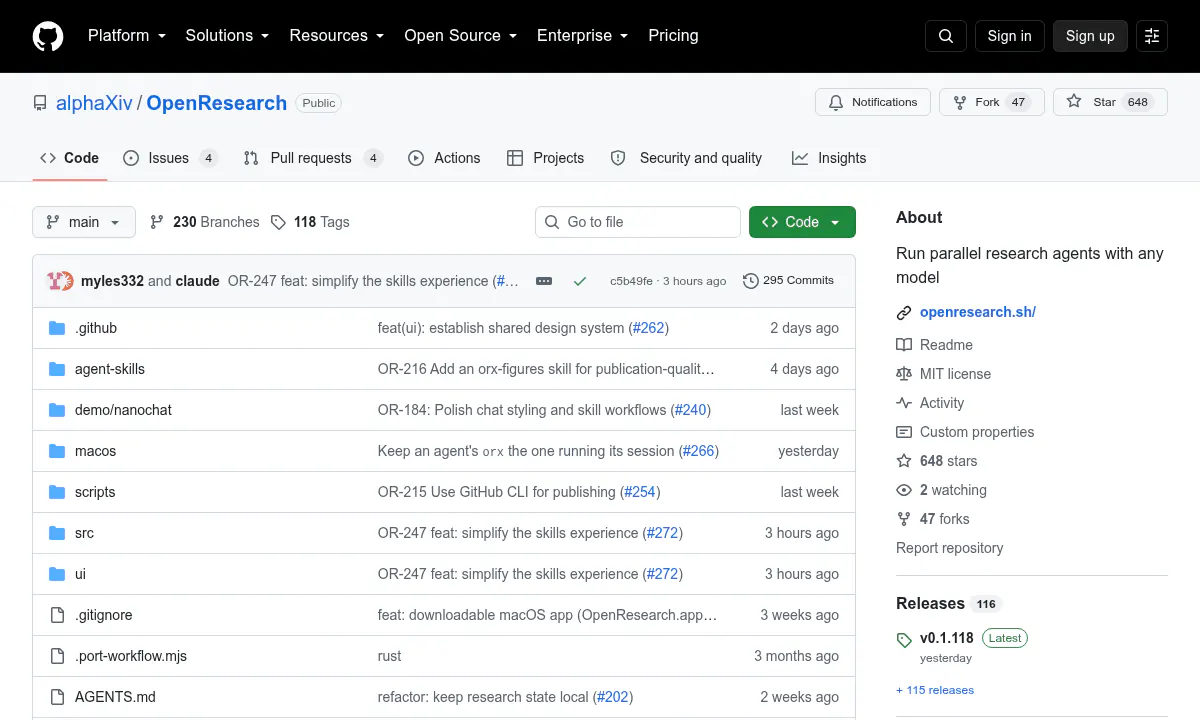
Task: Expand the Open Source menu
Action: [461, 35]
